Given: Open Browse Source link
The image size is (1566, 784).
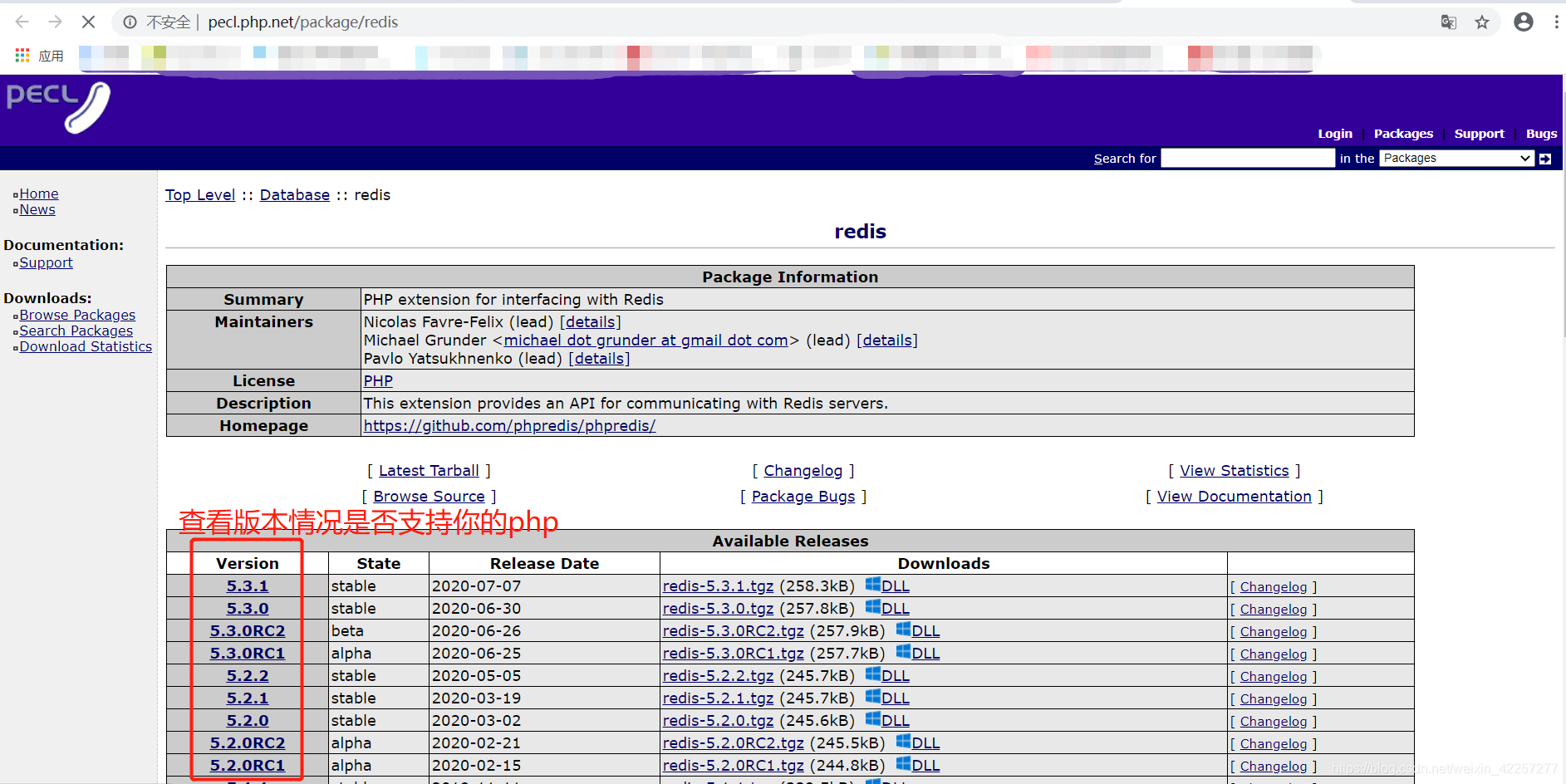Looking at the screenshot, I should click(429, 496).
